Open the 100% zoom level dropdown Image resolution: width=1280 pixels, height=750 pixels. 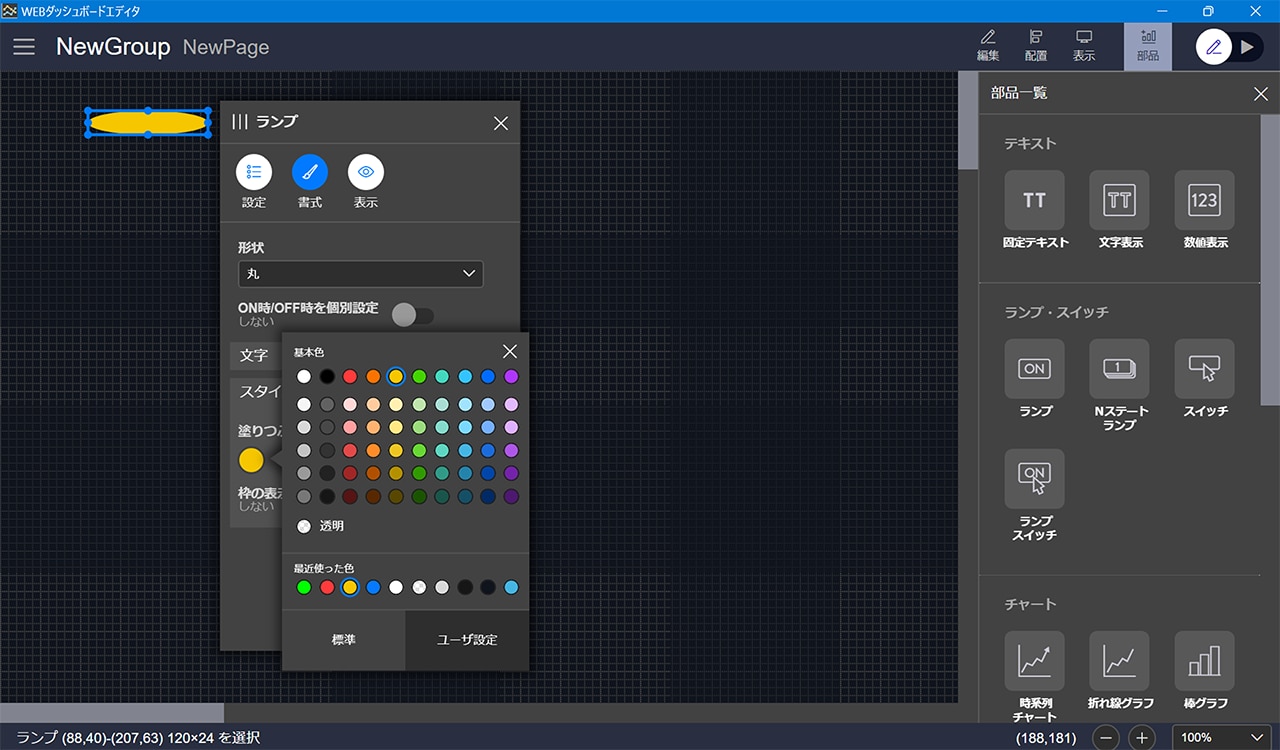tap(1221, 738)
